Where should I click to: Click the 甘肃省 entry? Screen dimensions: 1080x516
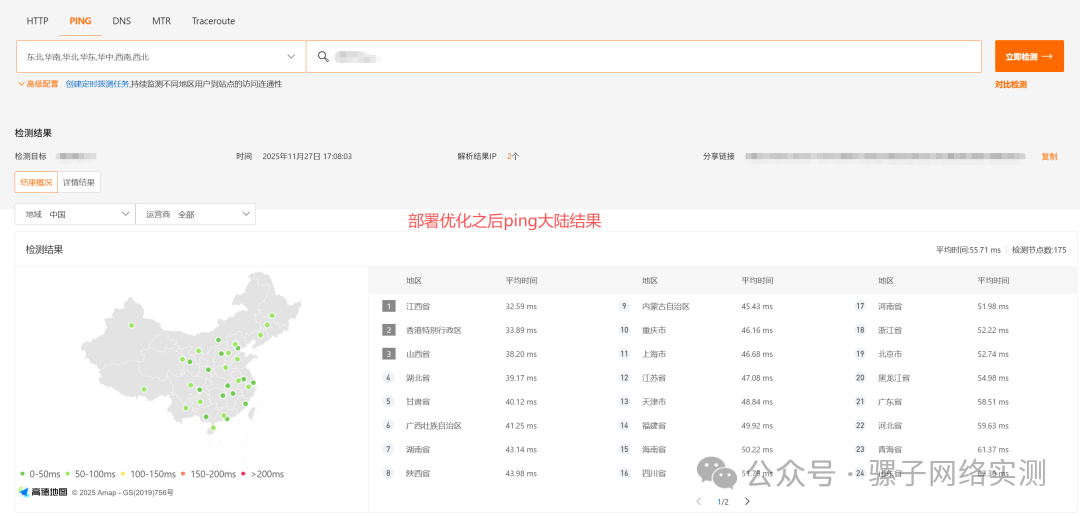[417, 402]
